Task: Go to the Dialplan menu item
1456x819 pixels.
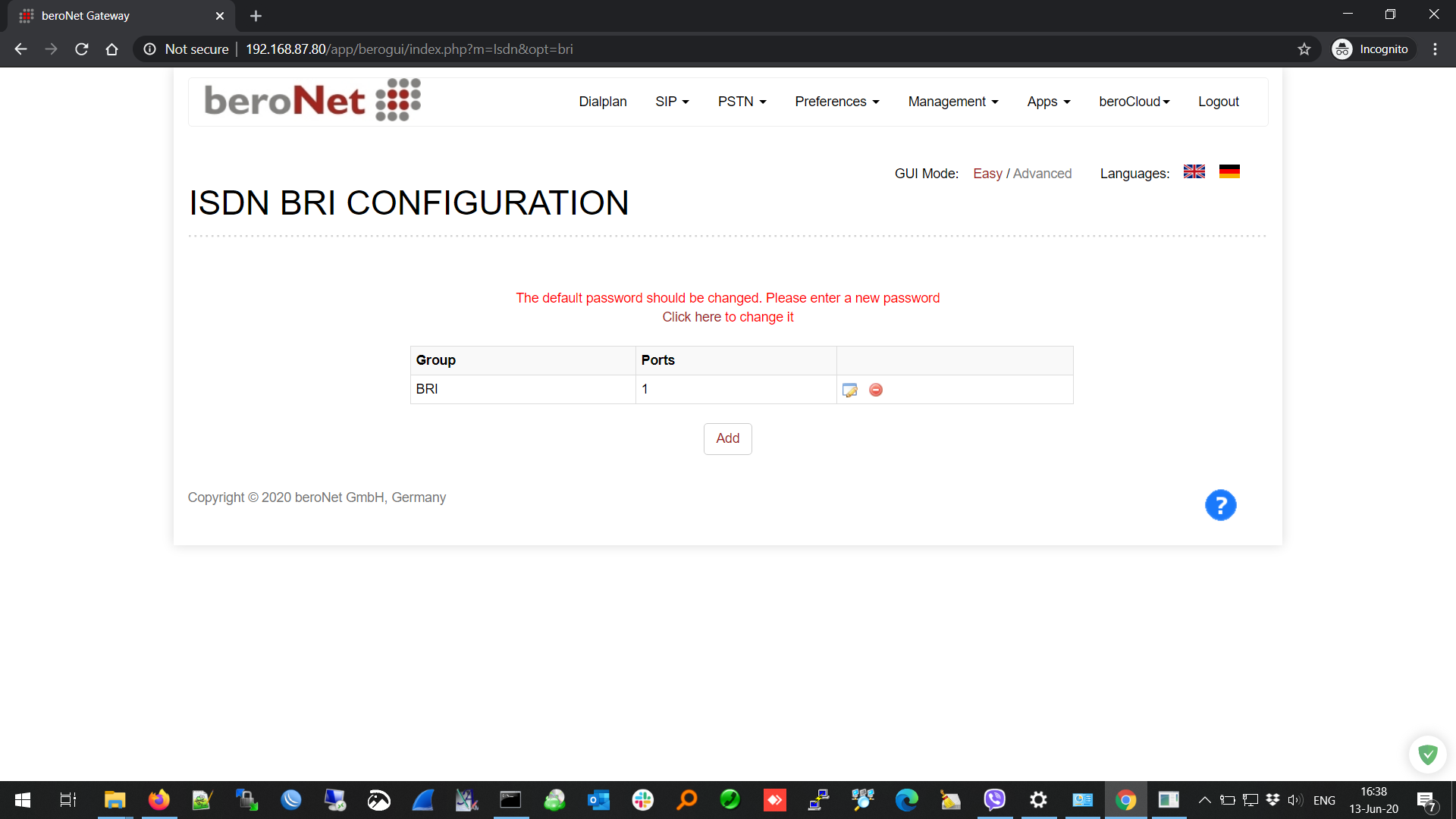Action: 602,102
